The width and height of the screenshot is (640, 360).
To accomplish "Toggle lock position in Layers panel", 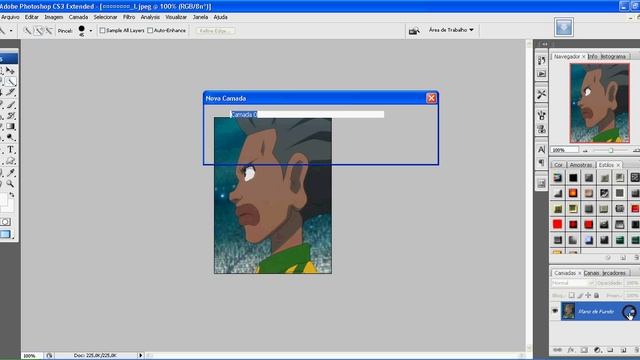I will 588,295.
